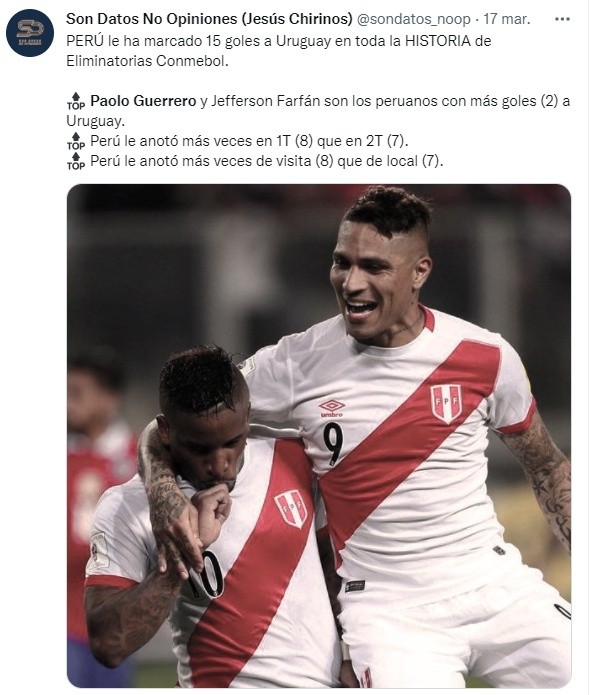Click the number 9 on the white jersey
596x695 pixels.
click(333, 443)
